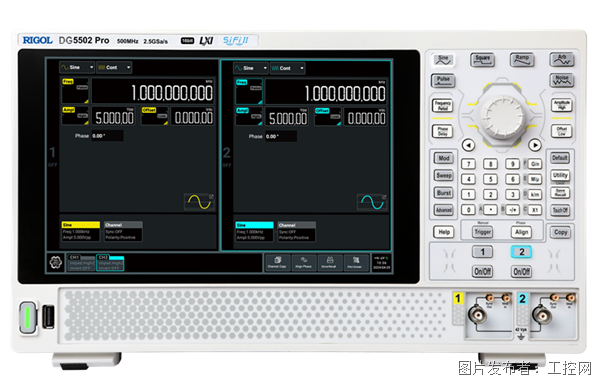Click the rotary adjustment knob
Screen dimensions: 600x382
click(x=502, y=115)
